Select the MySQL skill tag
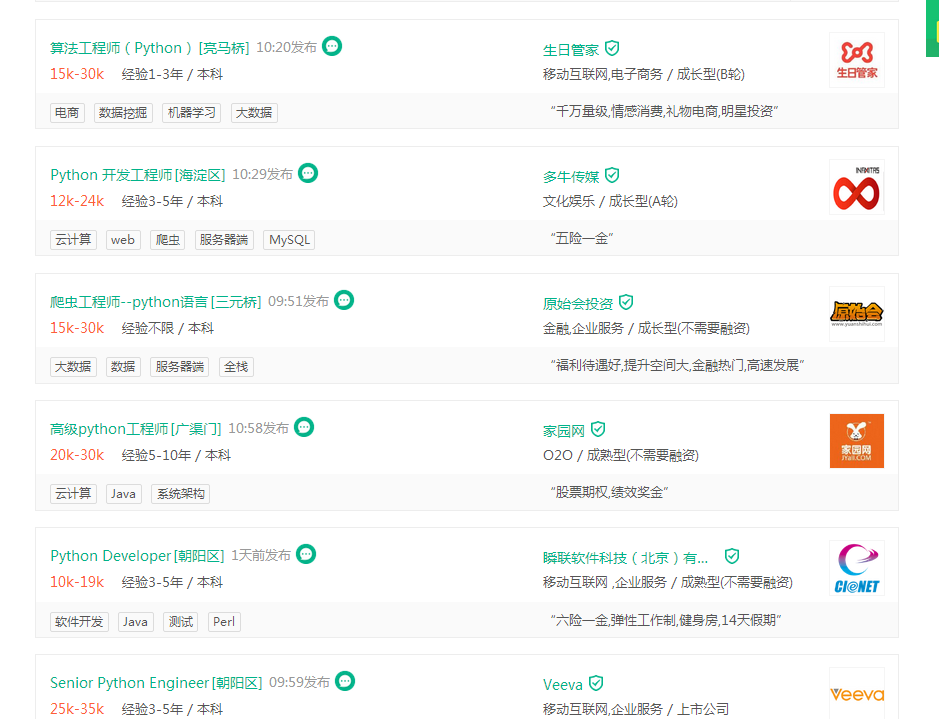This screenshot has height=719, width=939. pos(289,240)
